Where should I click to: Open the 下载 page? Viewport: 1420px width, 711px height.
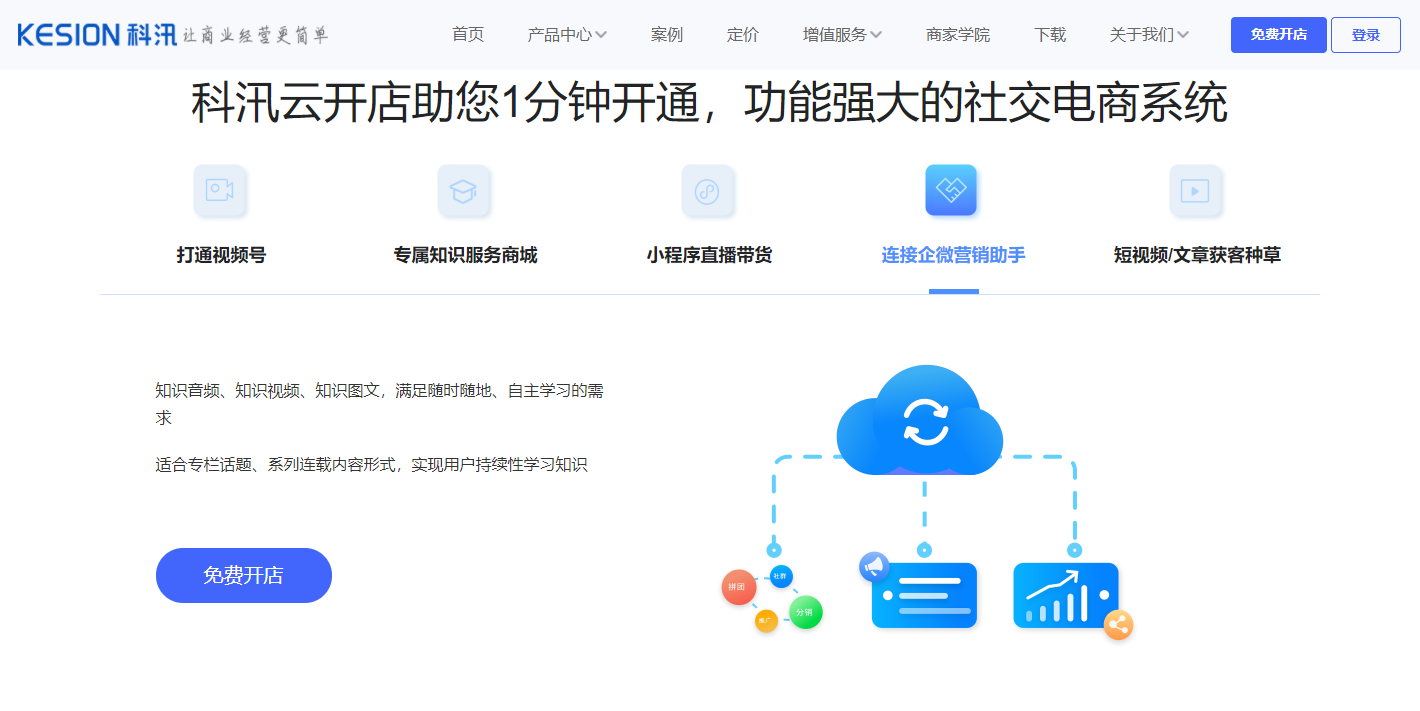[x=1050, y=35]
